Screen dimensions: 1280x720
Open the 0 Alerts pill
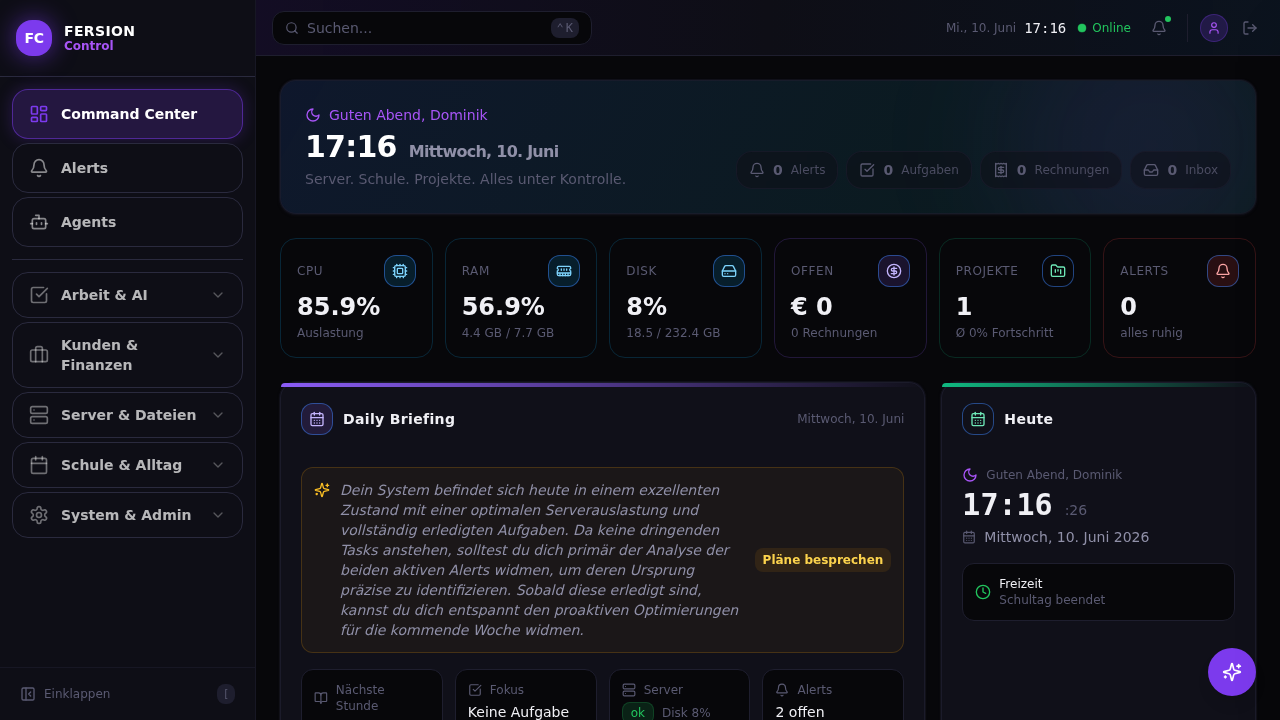788,170
